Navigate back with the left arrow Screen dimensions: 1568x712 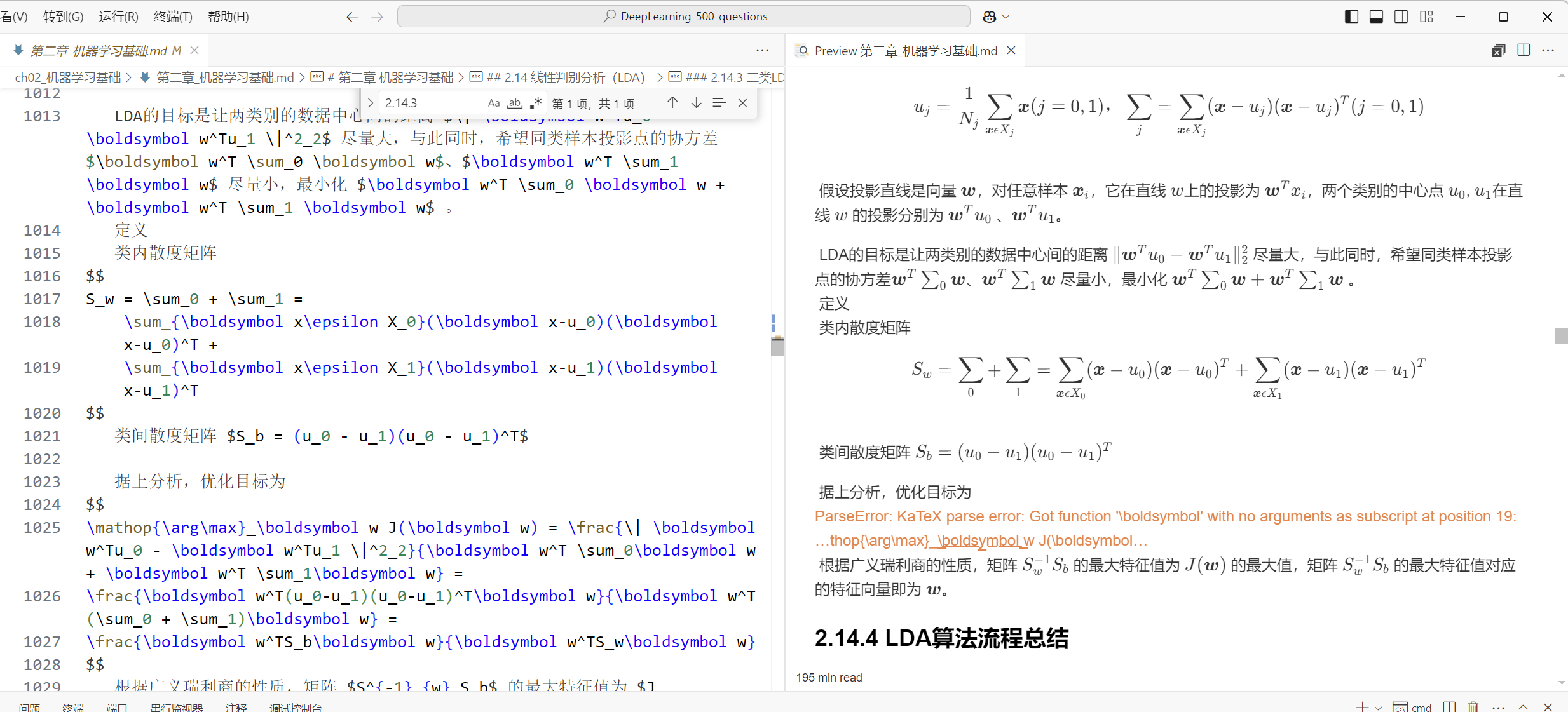351,17
